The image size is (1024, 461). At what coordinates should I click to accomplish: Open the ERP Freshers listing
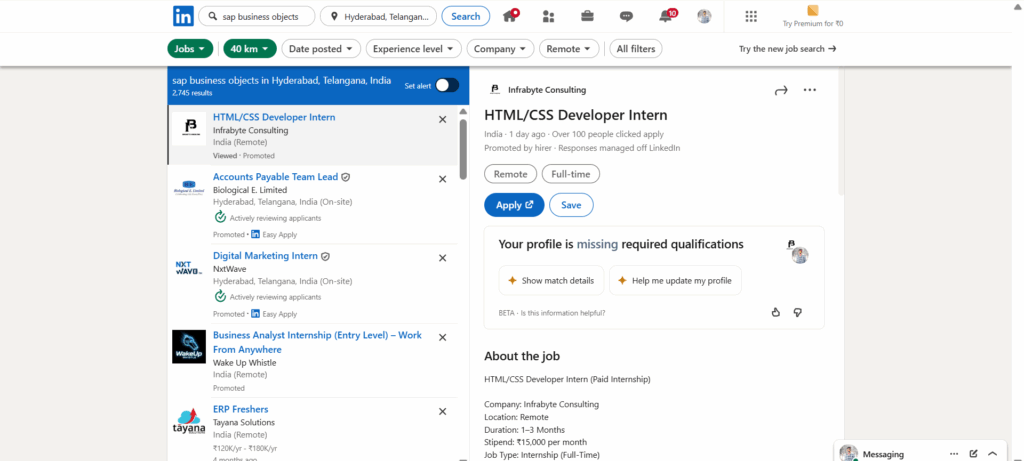240,409
